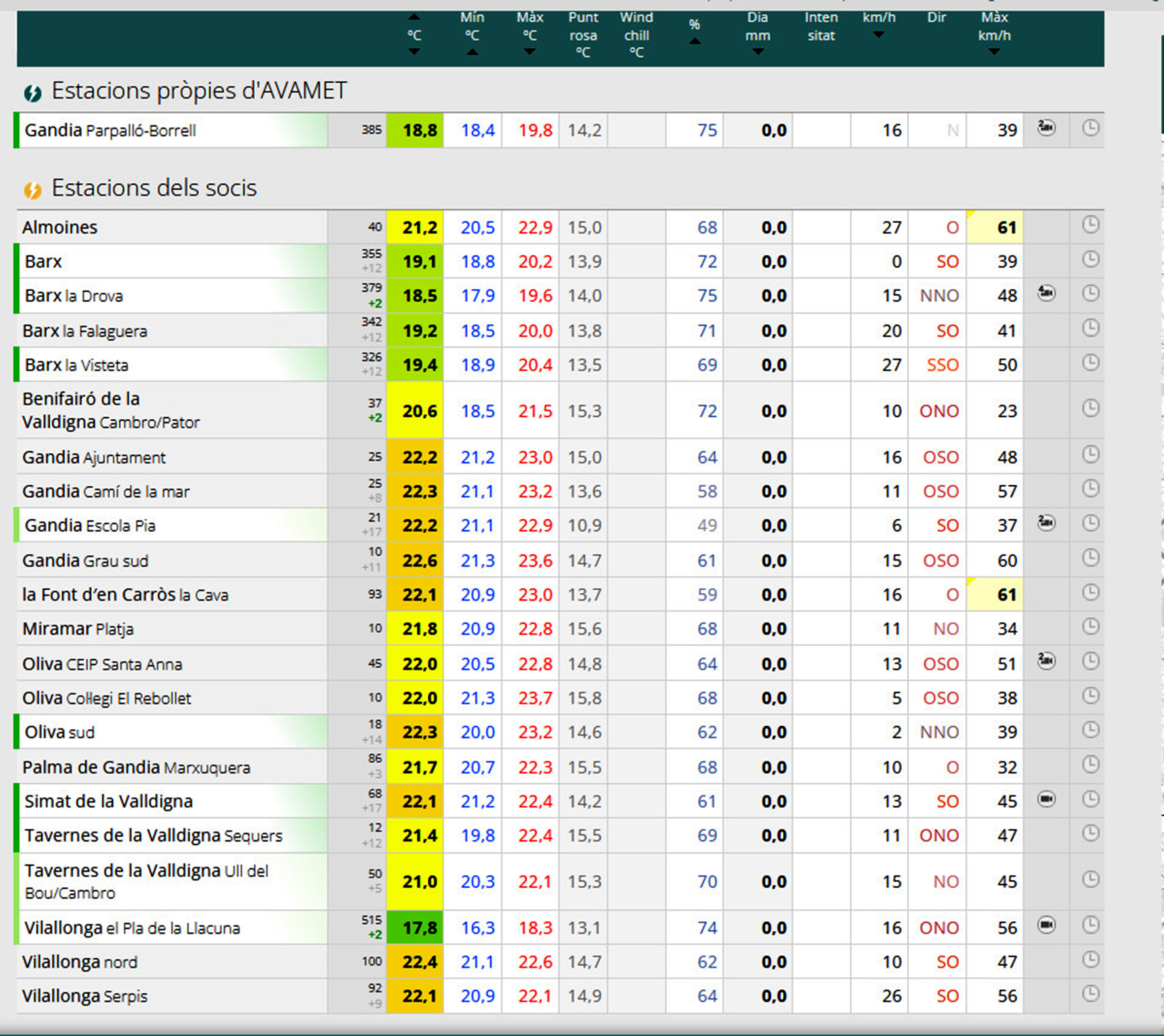Click clock icon in Oliva CEIP Santa Anna row

(1090, 662)
